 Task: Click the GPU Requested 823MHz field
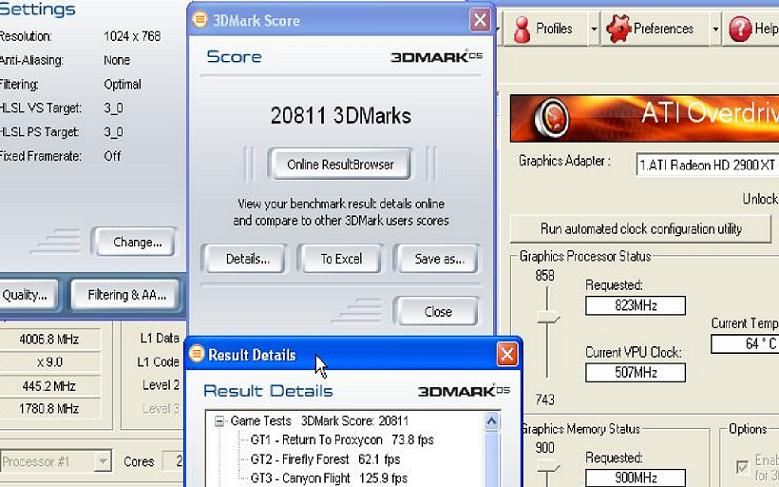[635, 306]
